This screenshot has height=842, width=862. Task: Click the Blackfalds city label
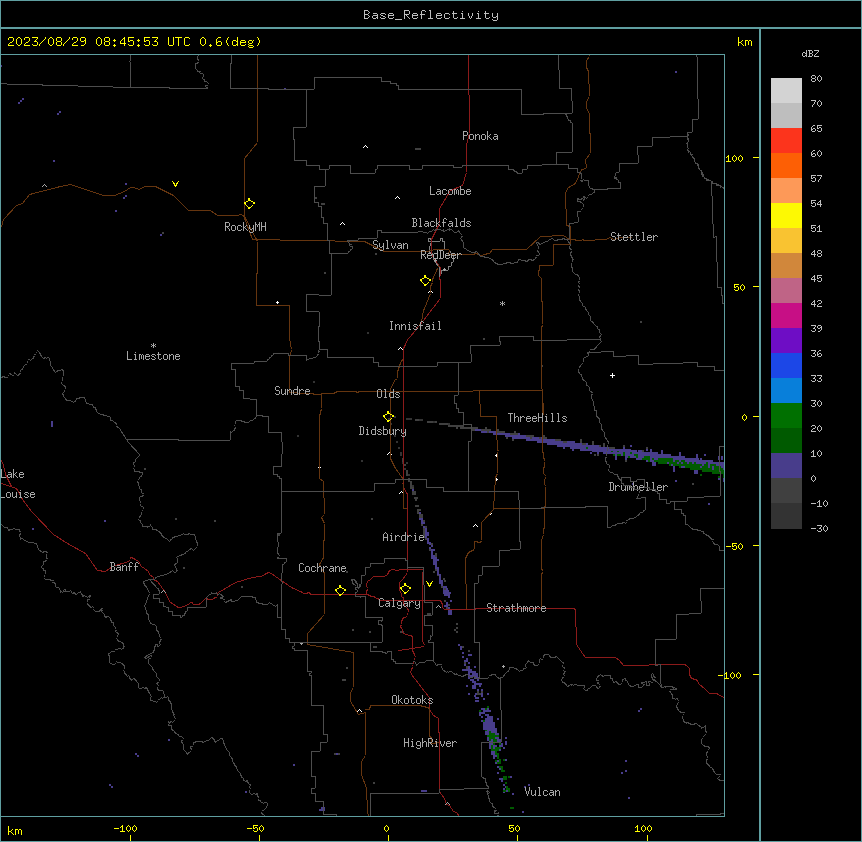coord(441,223)
